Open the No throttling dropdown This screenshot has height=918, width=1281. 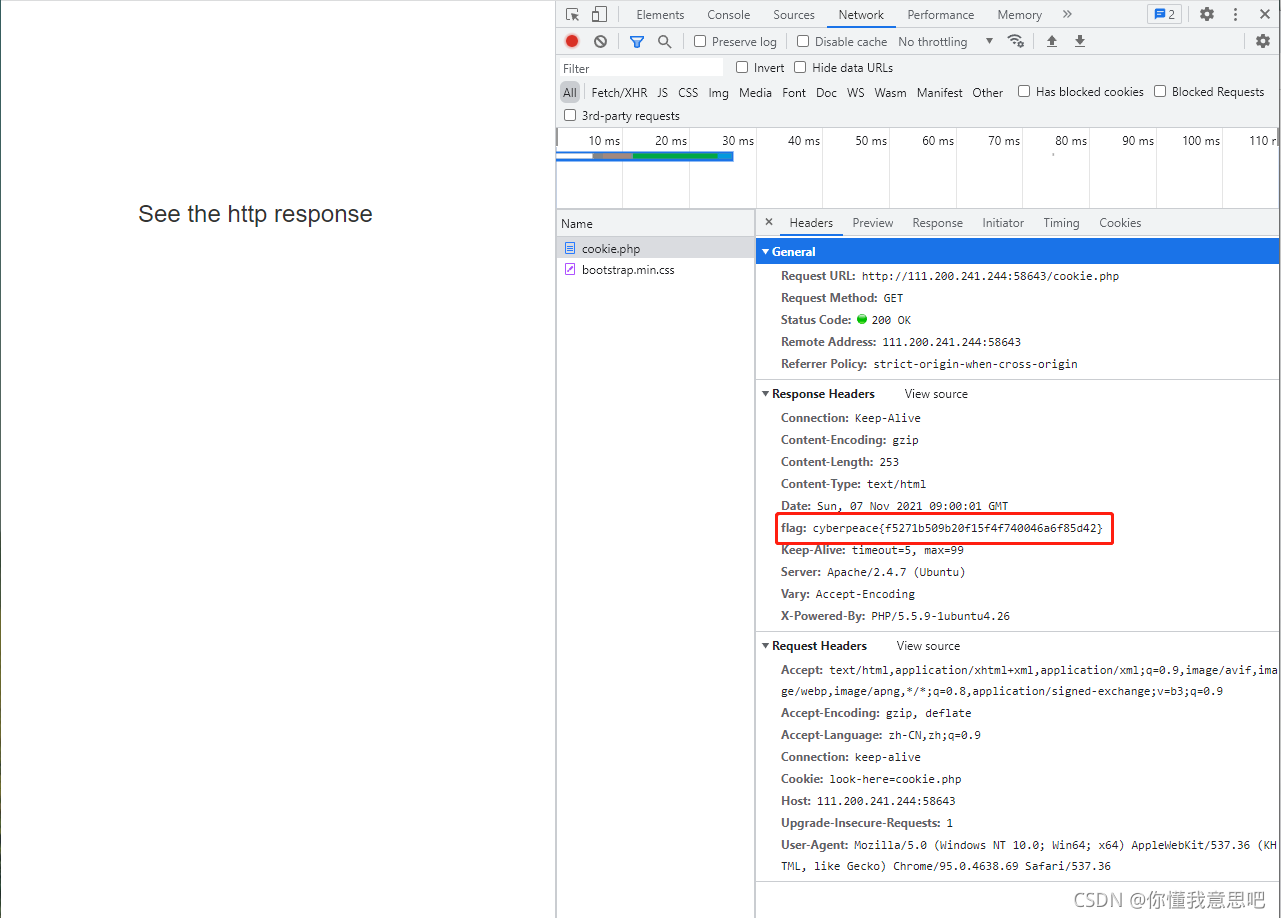(x=945, y=41)
